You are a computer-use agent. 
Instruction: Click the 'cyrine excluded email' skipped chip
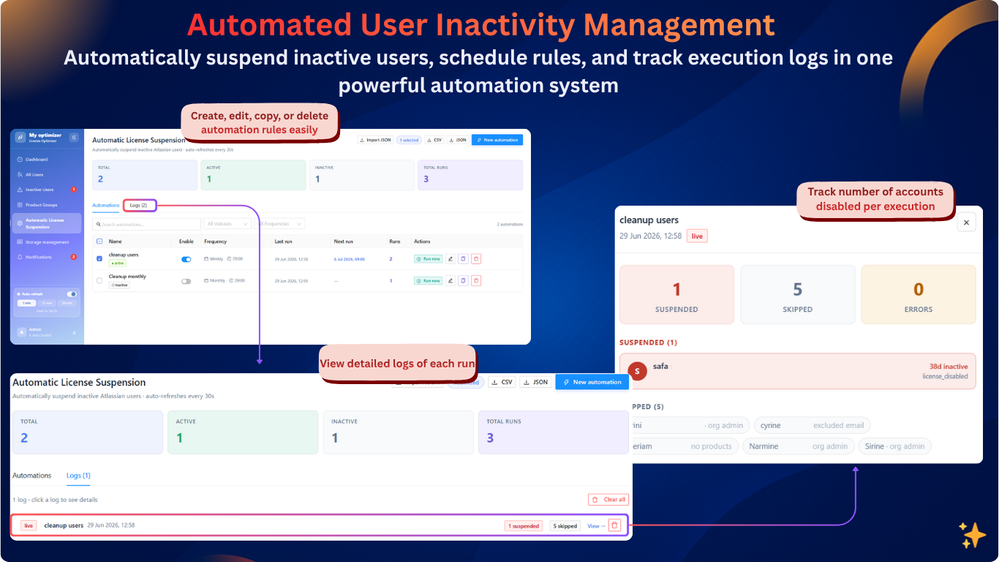pos(812,425)
